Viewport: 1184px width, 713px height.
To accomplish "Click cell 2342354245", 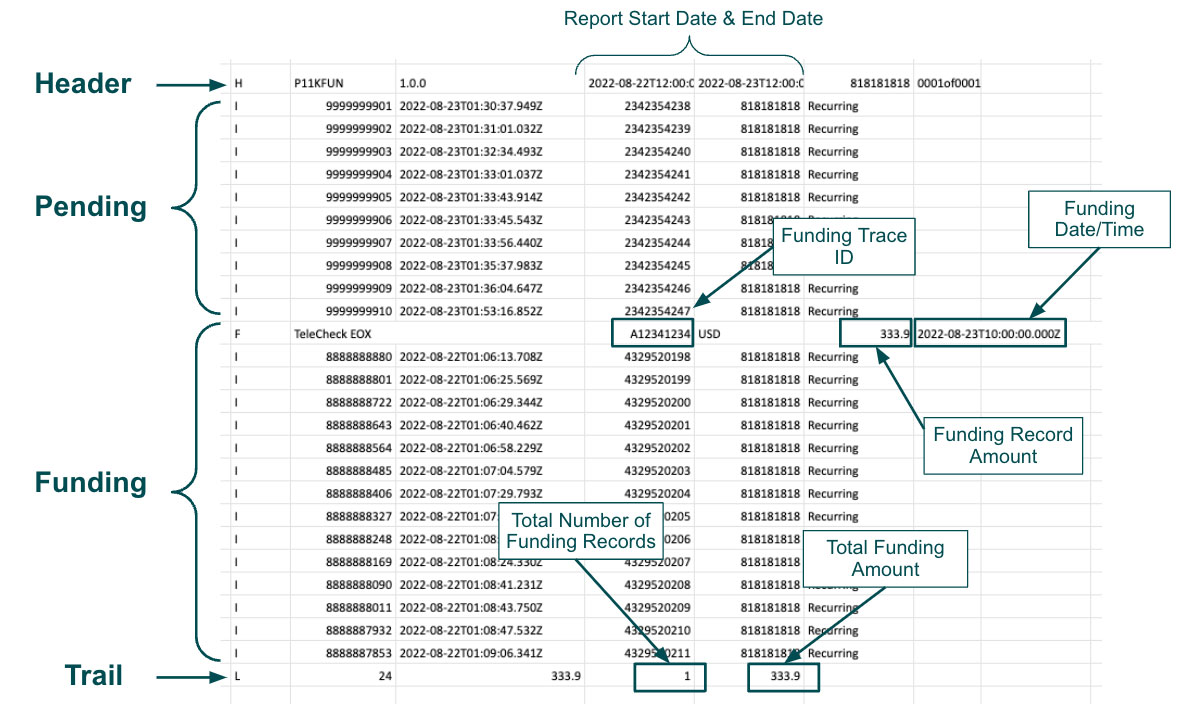I will pyautogui.click(x=657, y=265).
